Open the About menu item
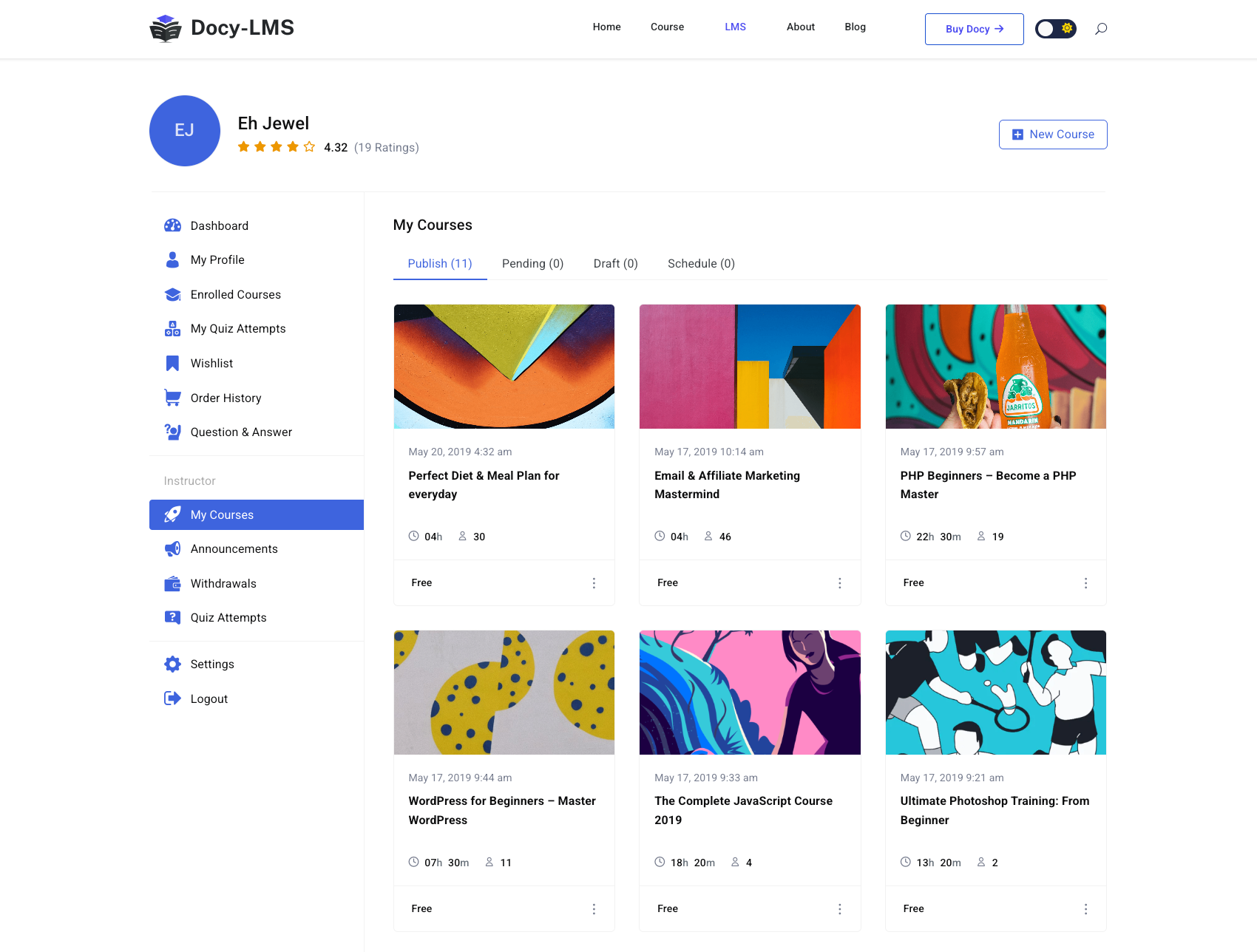Screen dimensions: 1257x952 [801, 27]
